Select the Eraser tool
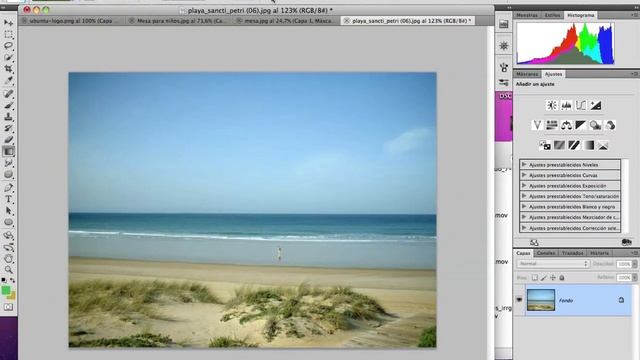The height and width of the screenshot is (360, 640). (9, 140)
